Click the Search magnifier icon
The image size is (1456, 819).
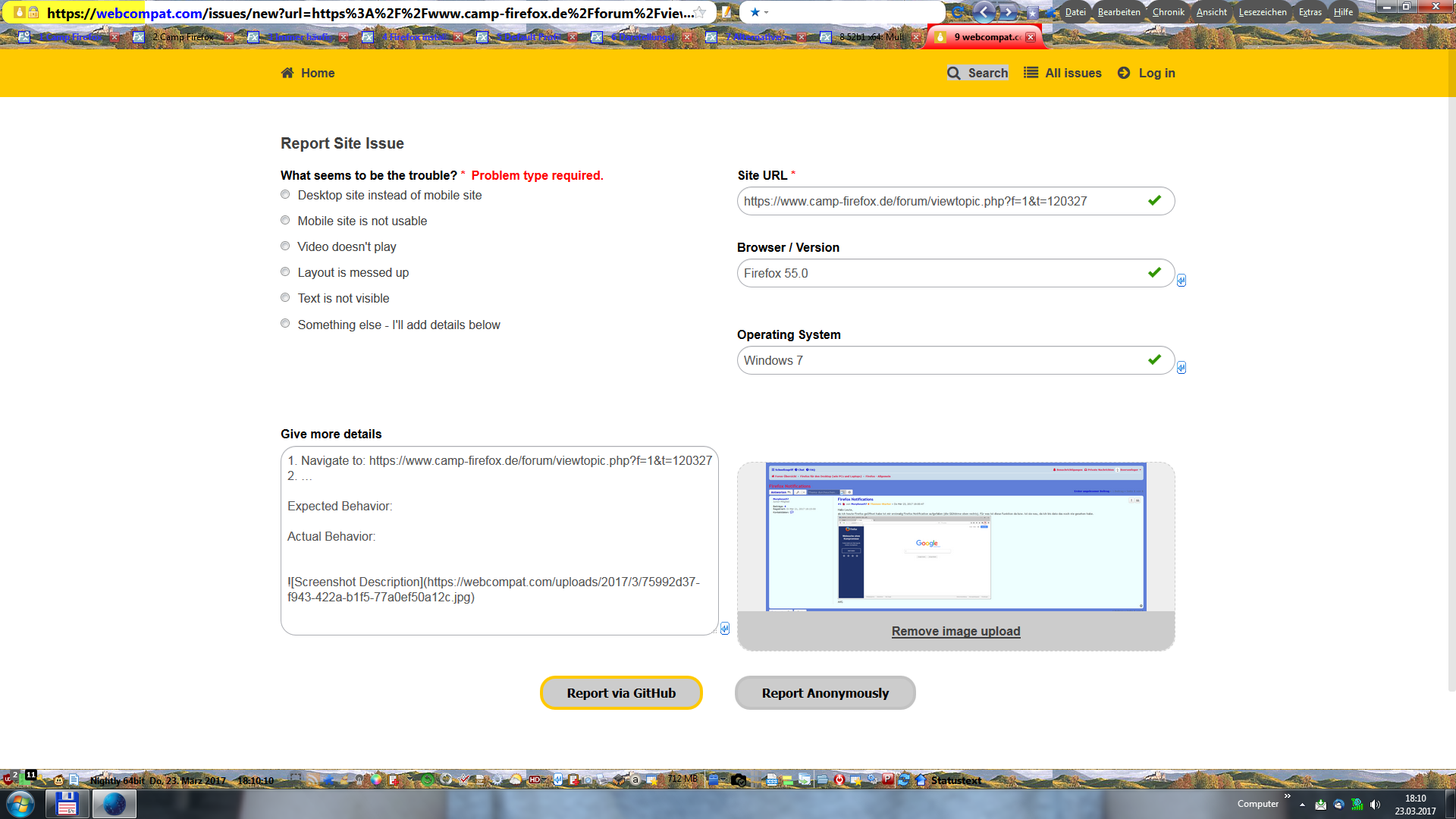coord(954,73)
